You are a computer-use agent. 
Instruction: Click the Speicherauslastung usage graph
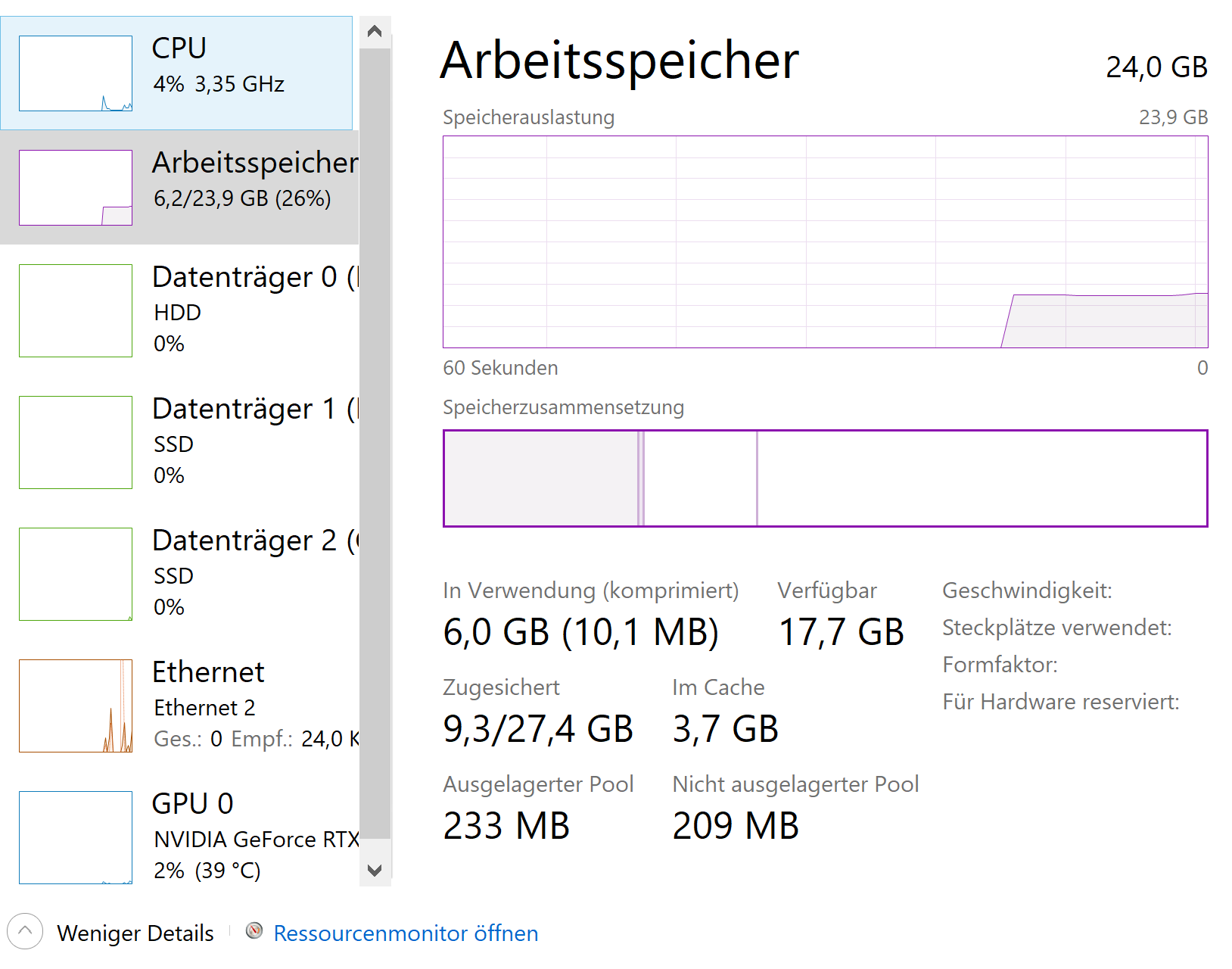point(825,242)
